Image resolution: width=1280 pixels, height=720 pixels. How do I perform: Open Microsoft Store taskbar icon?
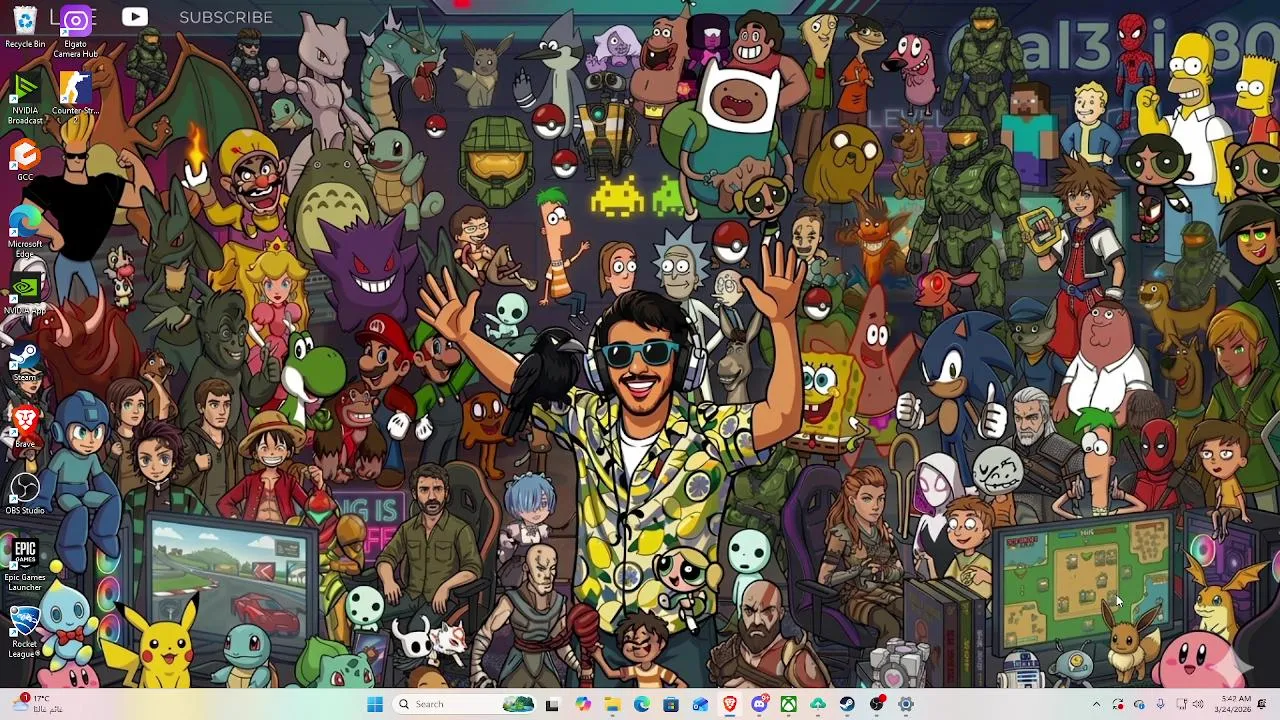point(671,704)
